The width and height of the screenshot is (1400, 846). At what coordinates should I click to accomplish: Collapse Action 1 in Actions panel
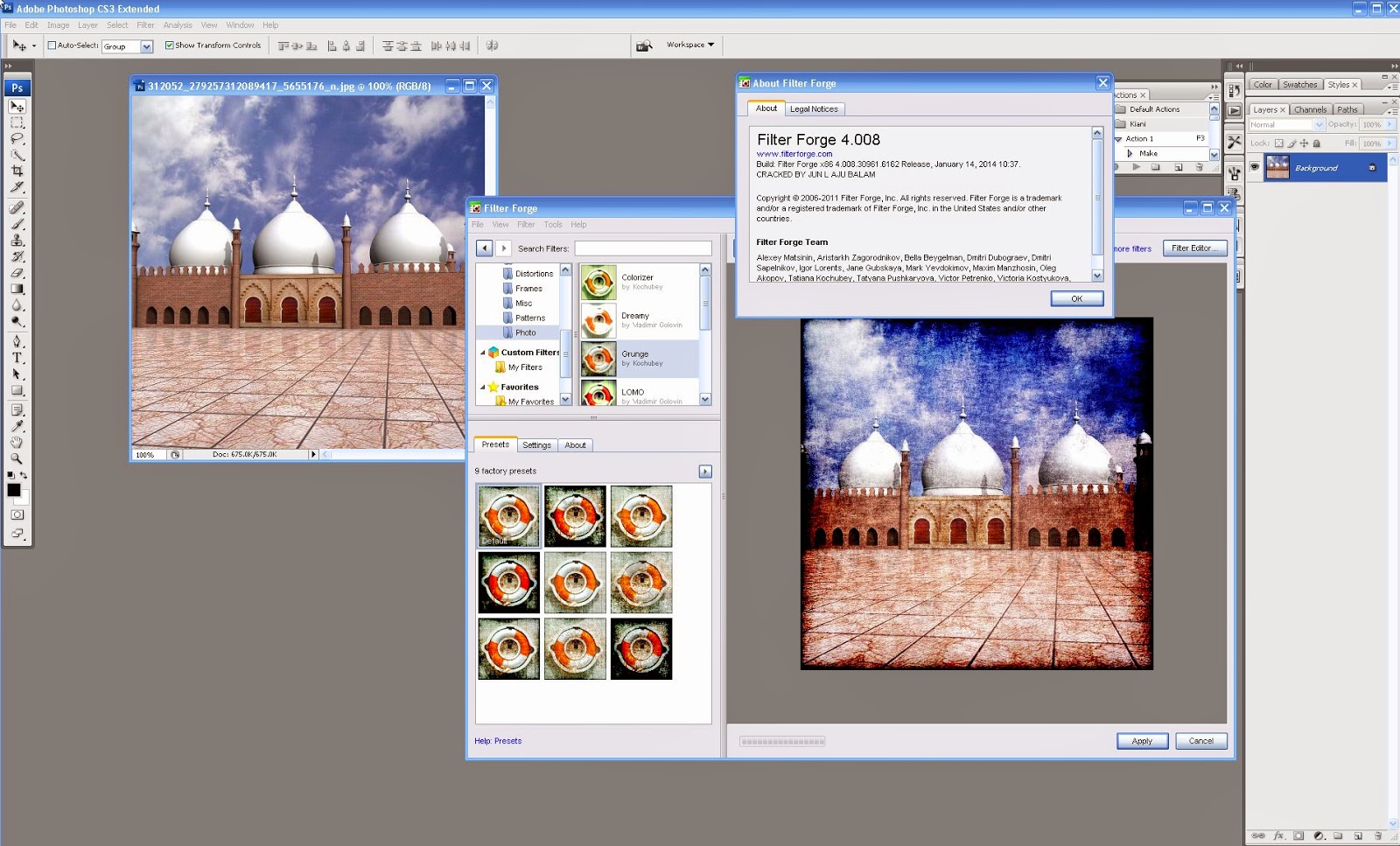(x=1118, y=139)
